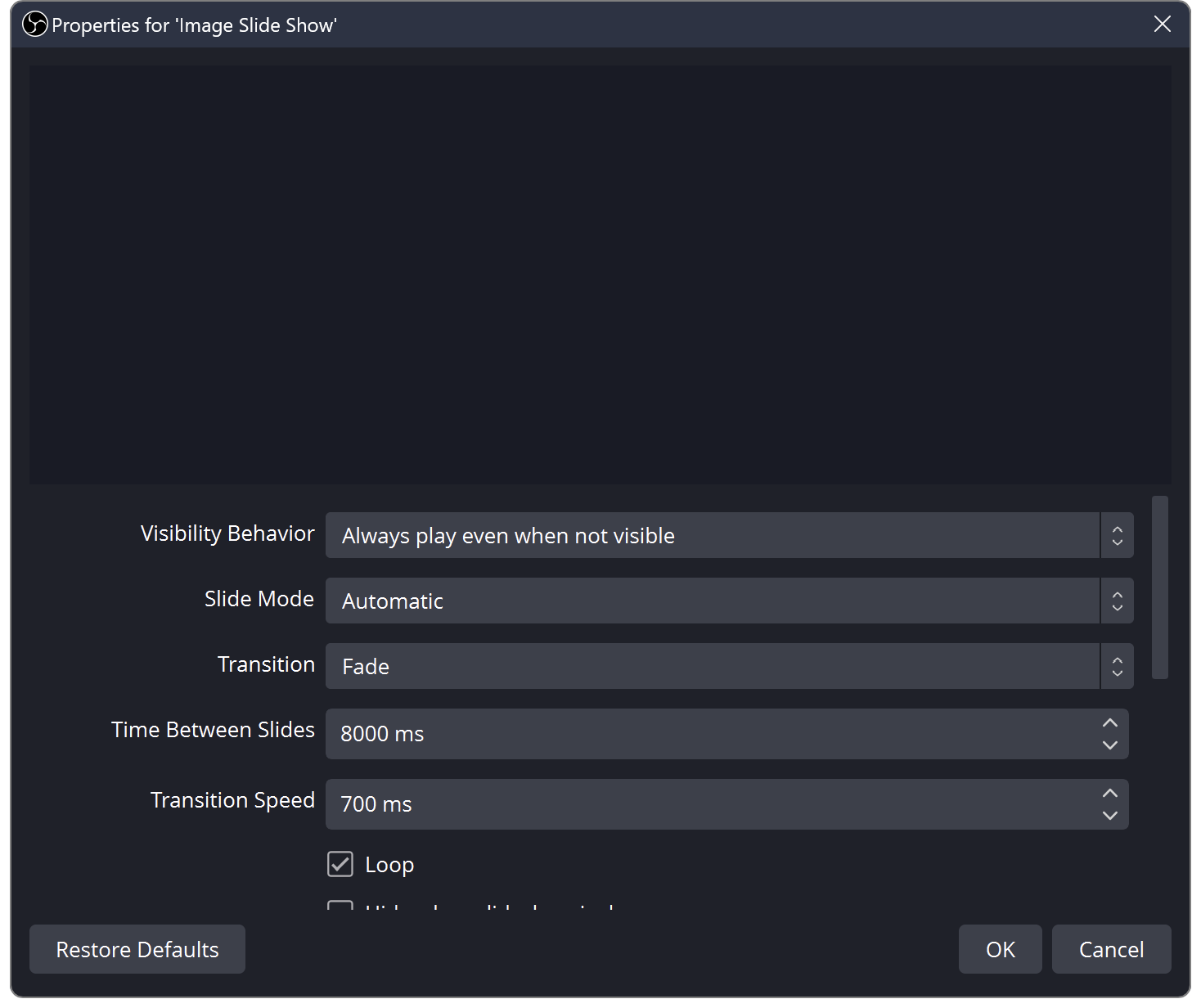
Task: Open the Slide Mode dropdown
Action: tap(654, 601)
